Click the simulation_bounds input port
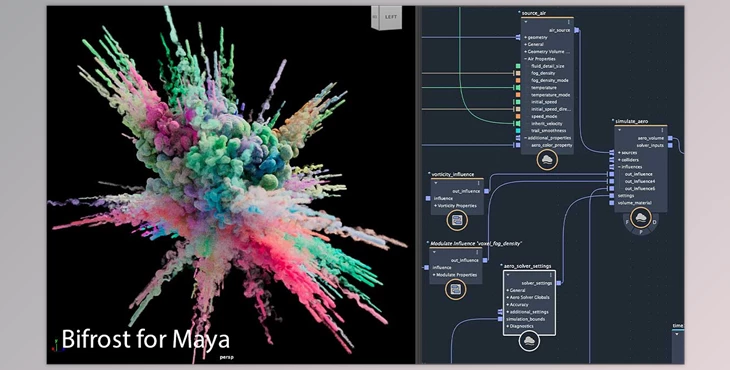 tap(500, 319)
